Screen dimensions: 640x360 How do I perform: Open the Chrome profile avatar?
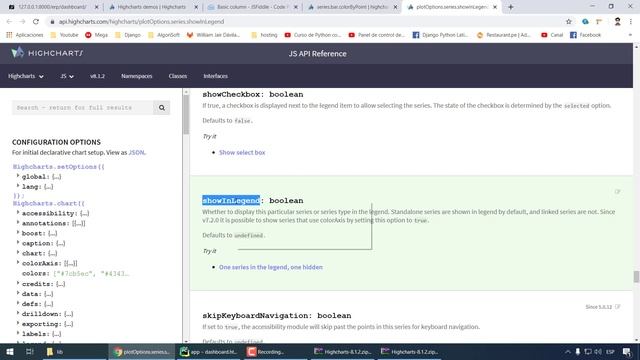(617, 22)
